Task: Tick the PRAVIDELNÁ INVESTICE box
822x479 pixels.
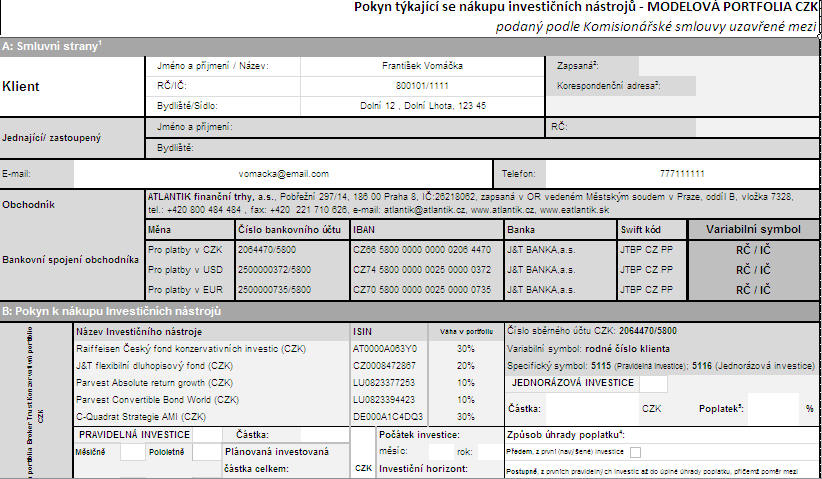Action: pos(208,435)
